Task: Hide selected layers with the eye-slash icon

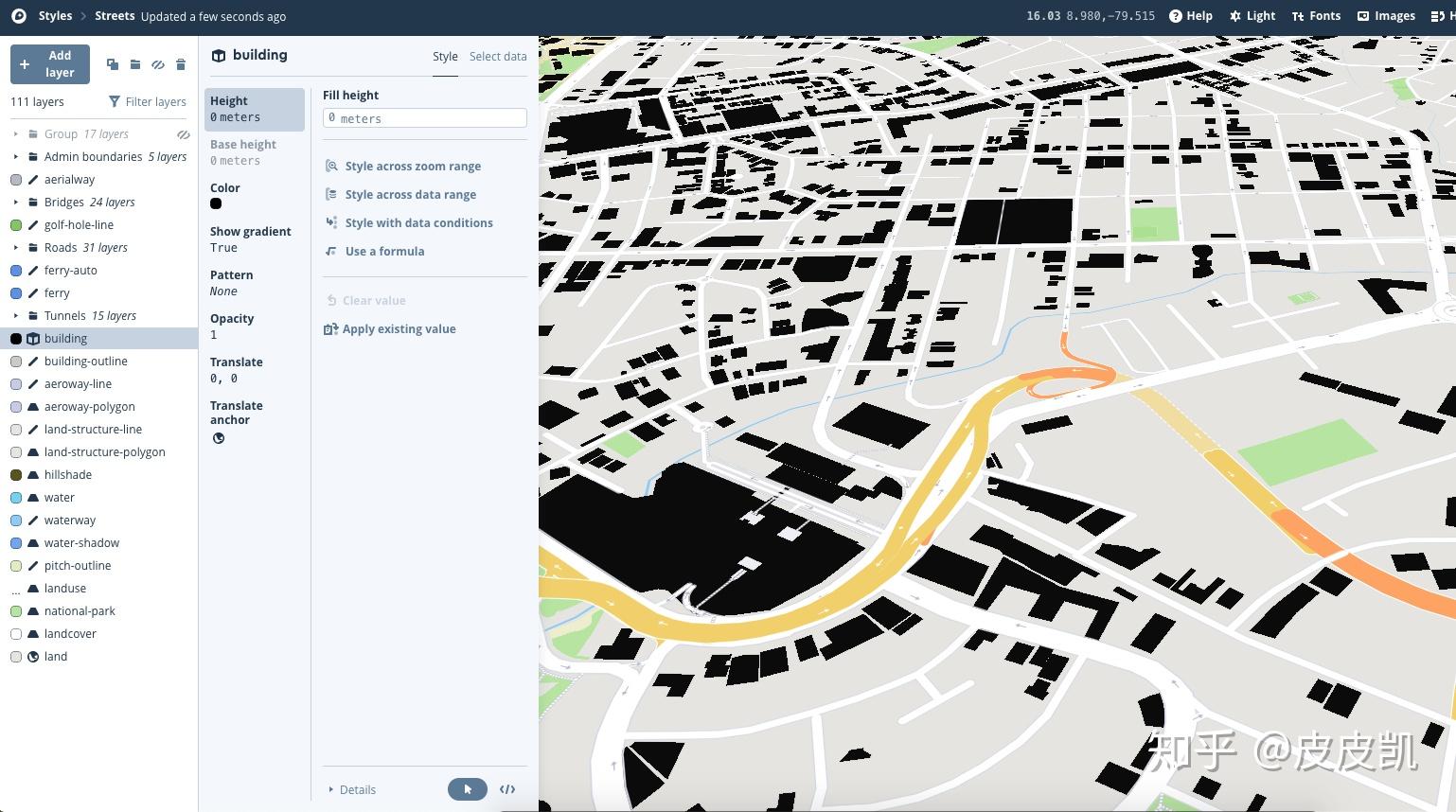Action: (x=158, y=64)
